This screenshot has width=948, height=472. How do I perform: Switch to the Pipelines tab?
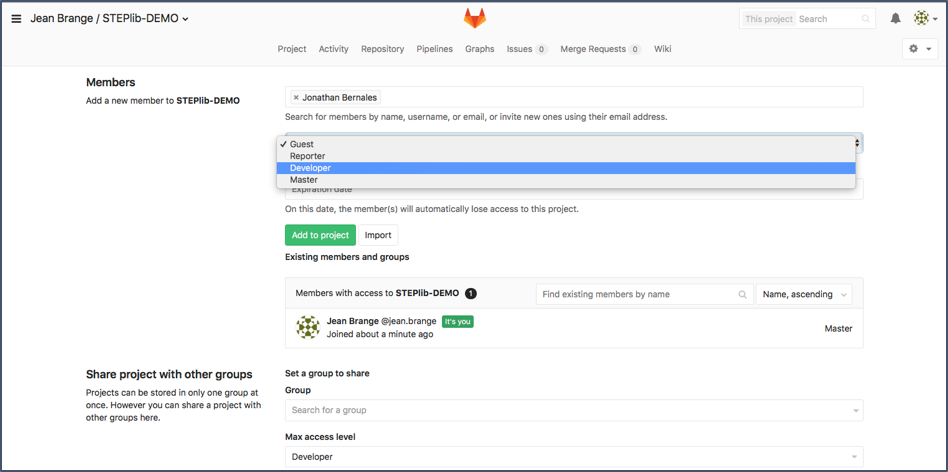coord(434,49)
